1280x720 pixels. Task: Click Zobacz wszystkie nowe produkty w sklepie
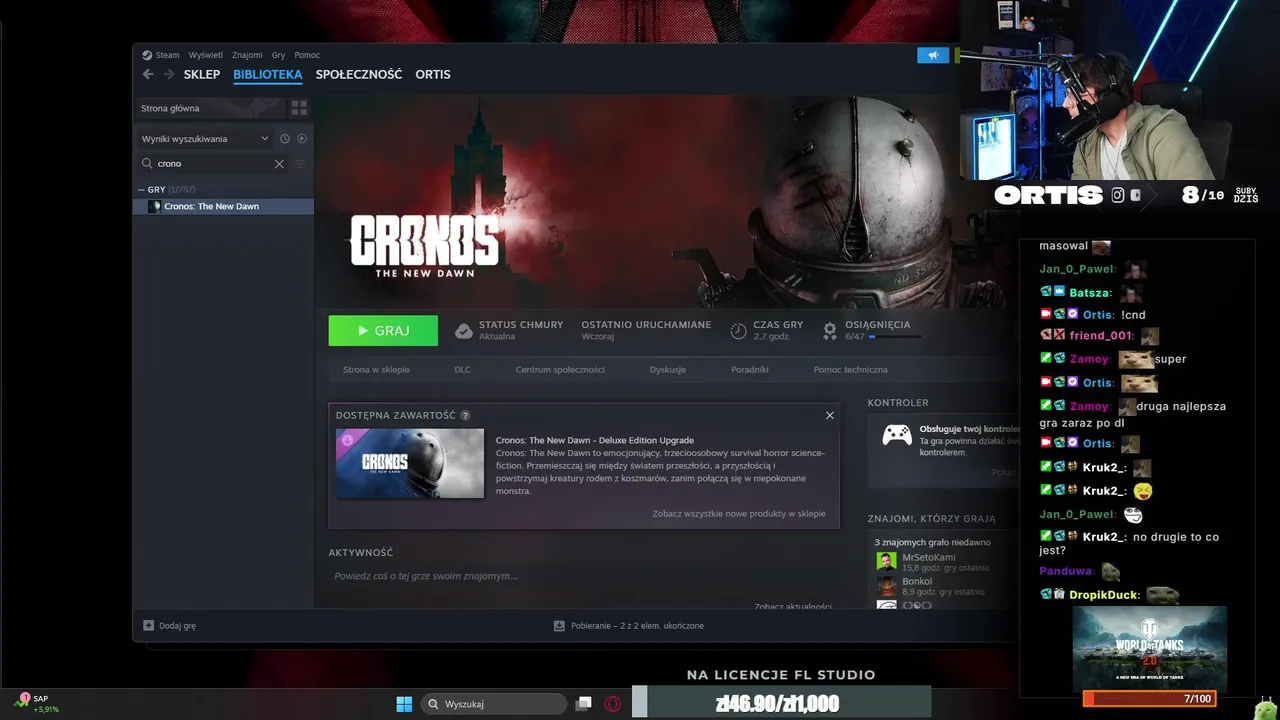[x=739, y=513]
